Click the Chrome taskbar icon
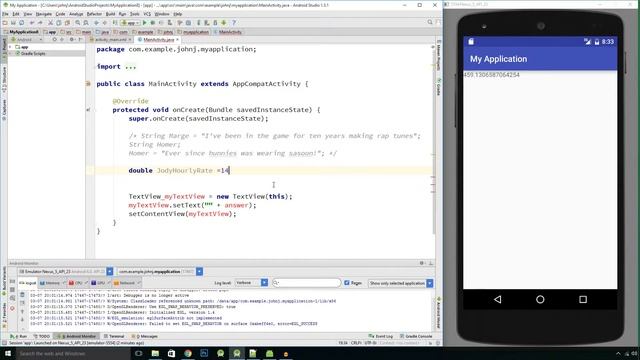The width and height of the screenshot is (640, 360). coord(188,353)
